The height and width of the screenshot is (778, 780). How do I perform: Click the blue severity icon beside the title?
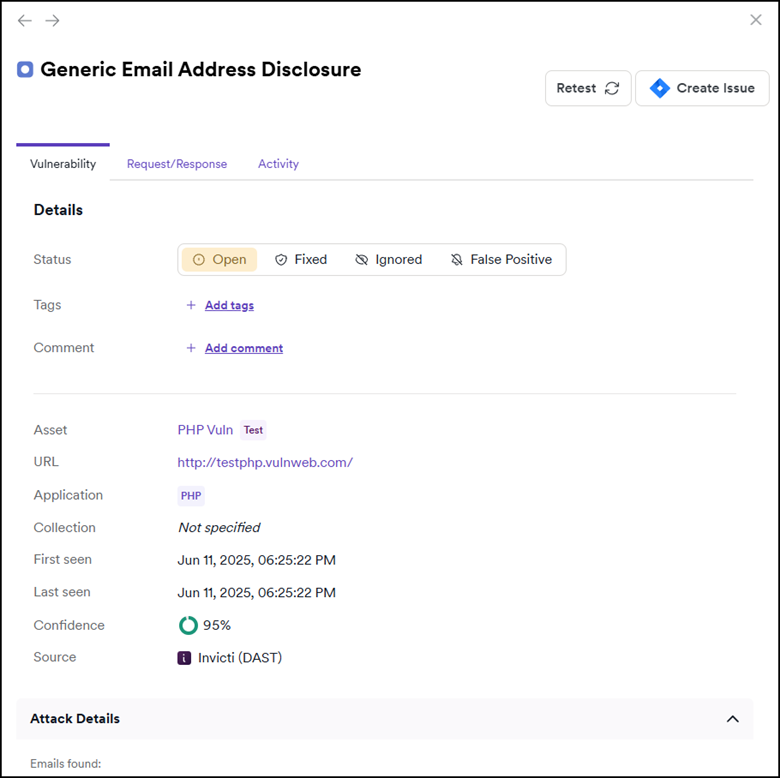[x=25, y=70]
